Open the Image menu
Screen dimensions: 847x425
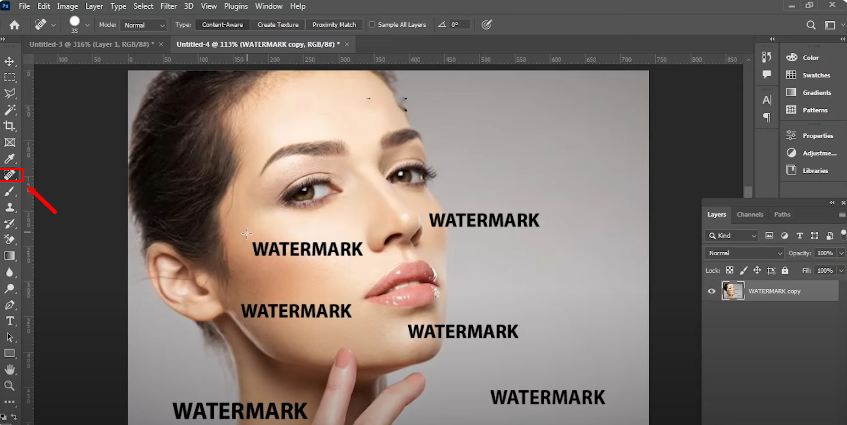tap(68, 6)
